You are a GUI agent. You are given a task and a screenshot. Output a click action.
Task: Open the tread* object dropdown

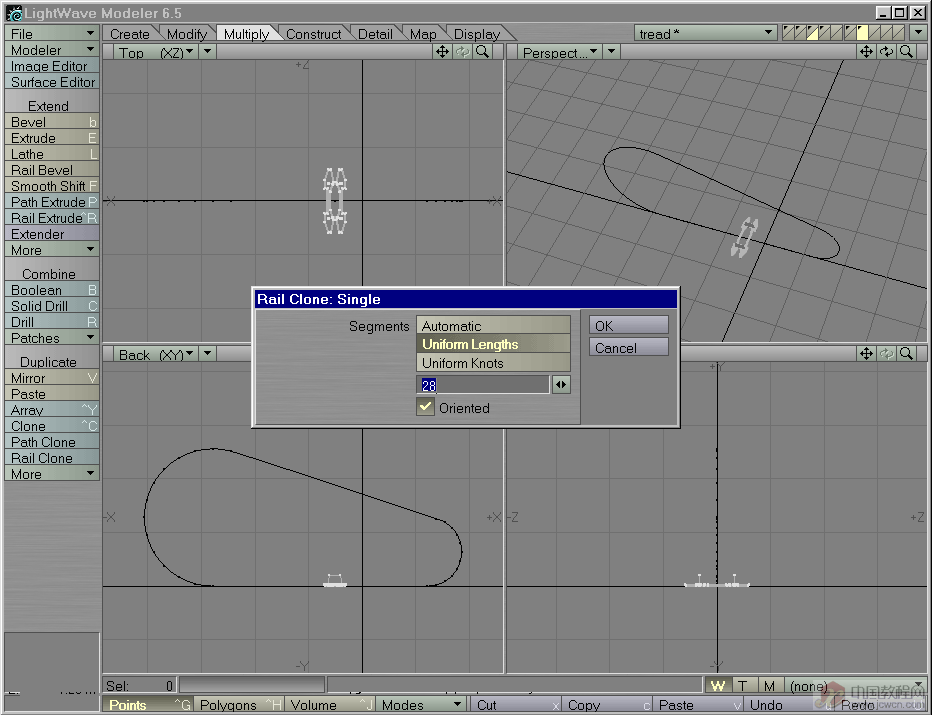point(706,33)
